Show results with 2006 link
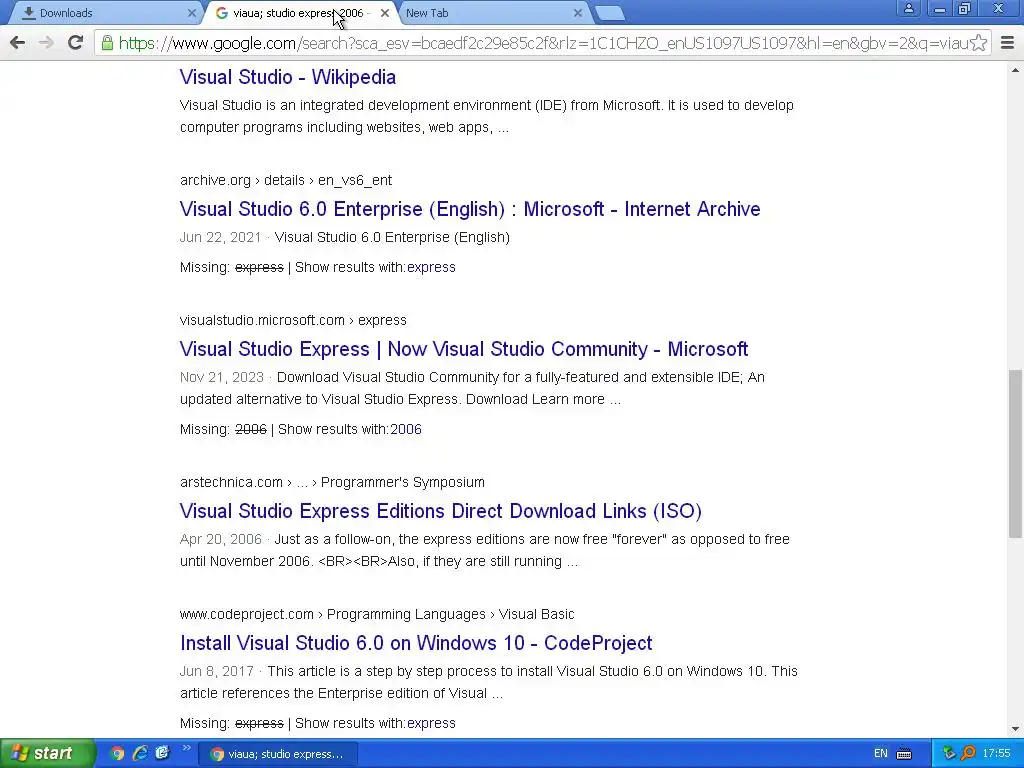The height and width of the screenshot is (768, 1024). click(406, 429)
